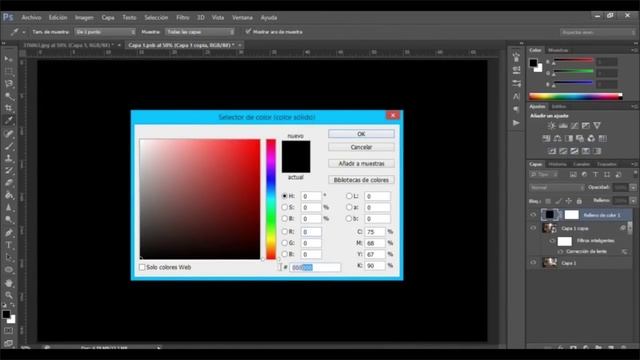Open Tam. de muestra dropdown

click(105, 32)
